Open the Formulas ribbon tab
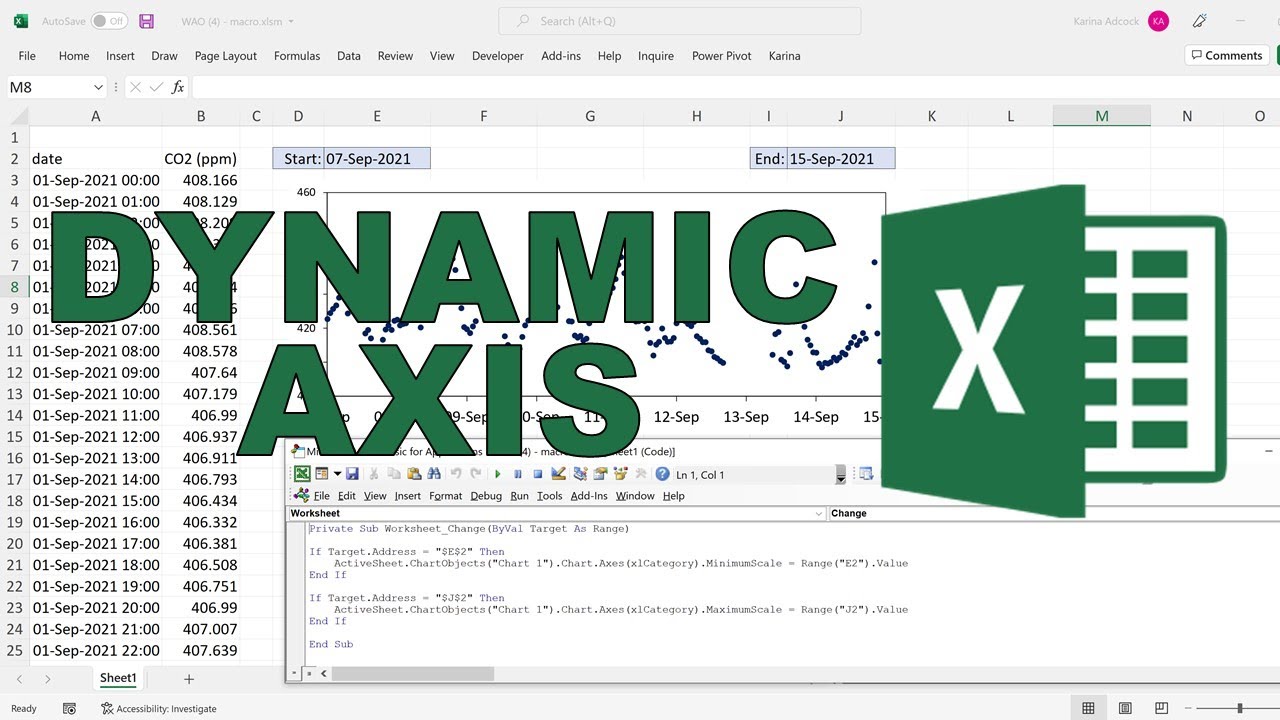The image size is (1280, 720). point(297,56)
